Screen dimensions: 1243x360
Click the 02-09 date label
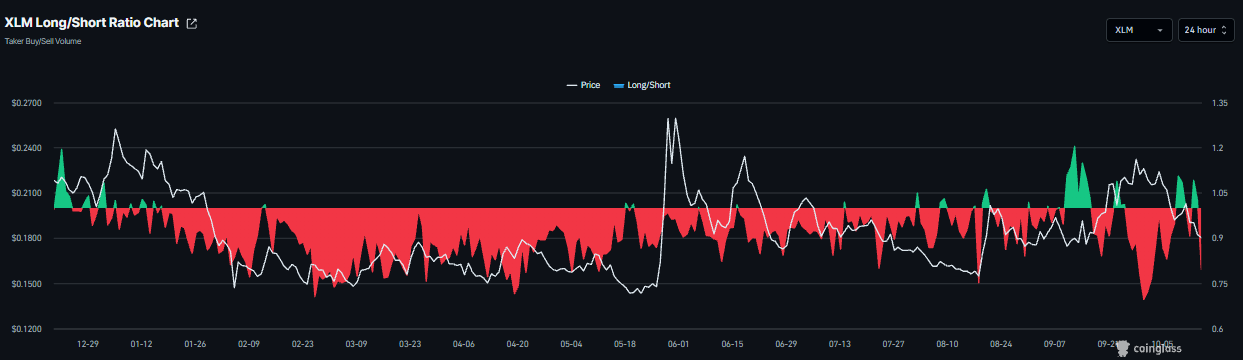(249, 344)
